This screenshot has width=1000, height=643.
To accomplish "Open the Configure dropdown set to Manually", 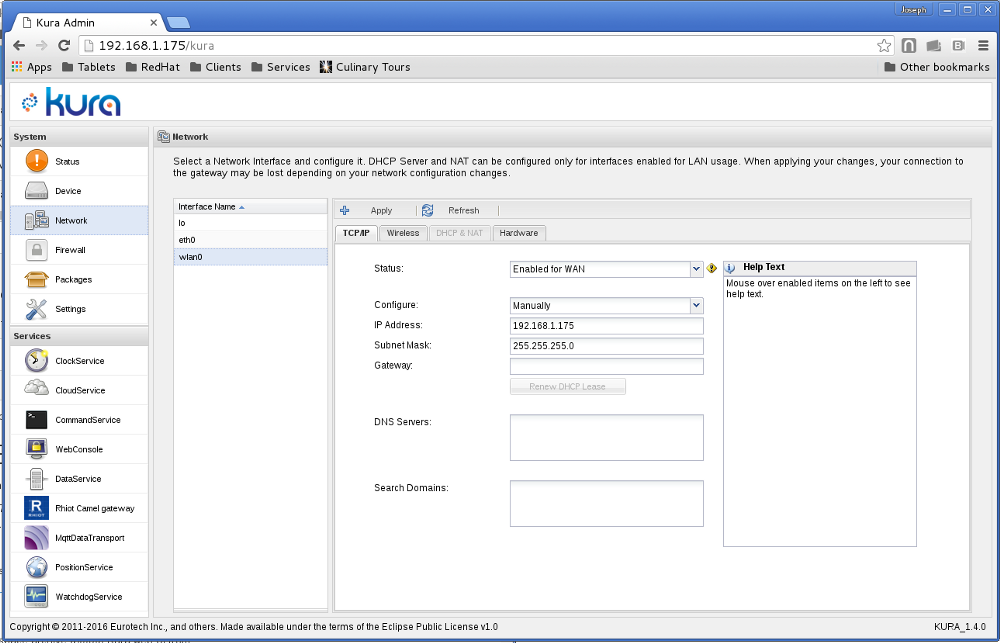I will point(696,306).
